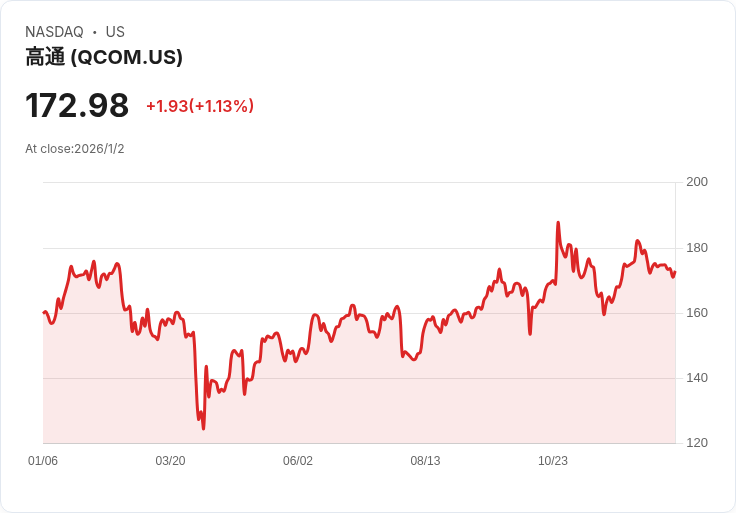Click the chart's lowest trough in April

(x=203, y=429)
